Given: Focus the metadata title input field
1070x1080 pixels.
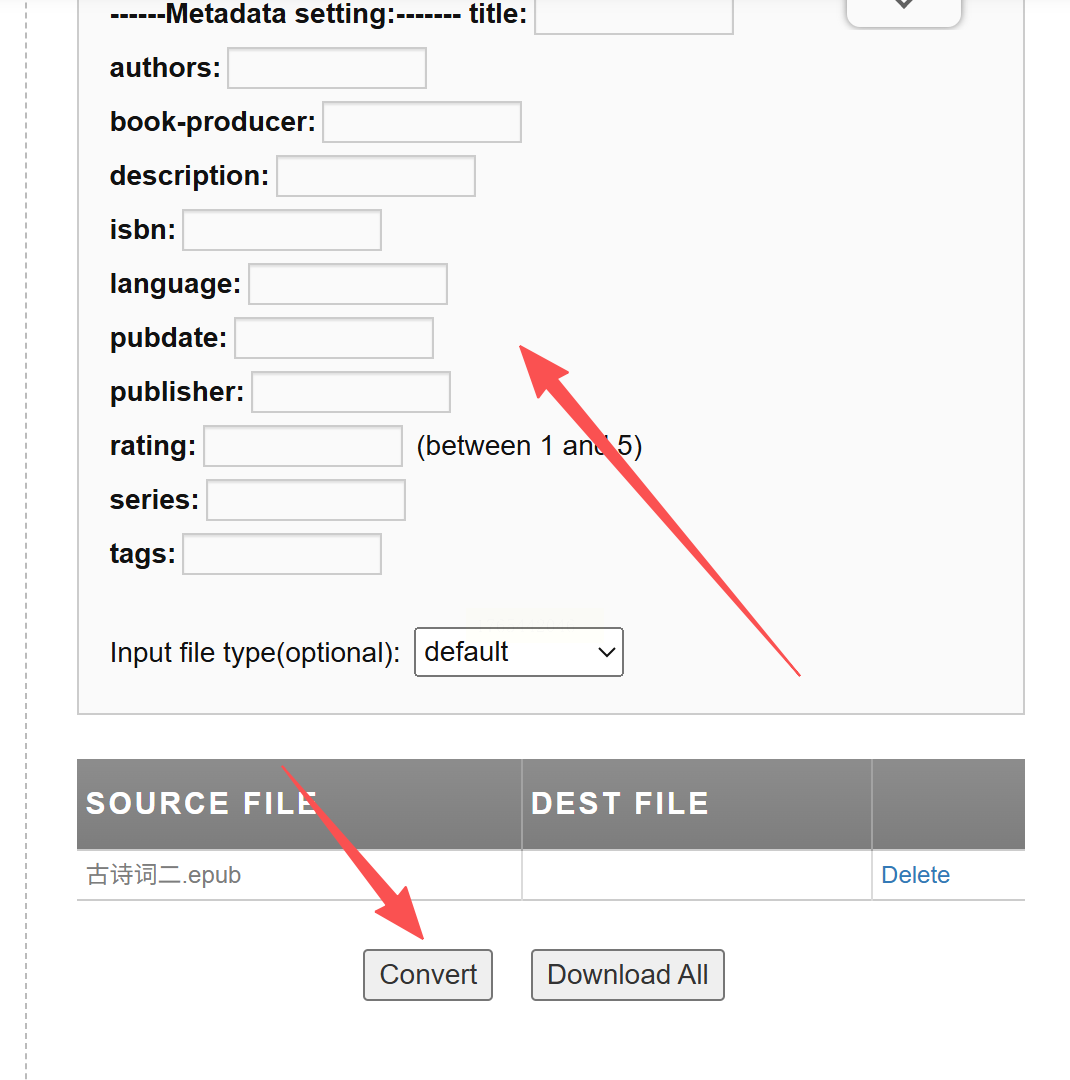Looking at the screenshot, I should [634, 17].
